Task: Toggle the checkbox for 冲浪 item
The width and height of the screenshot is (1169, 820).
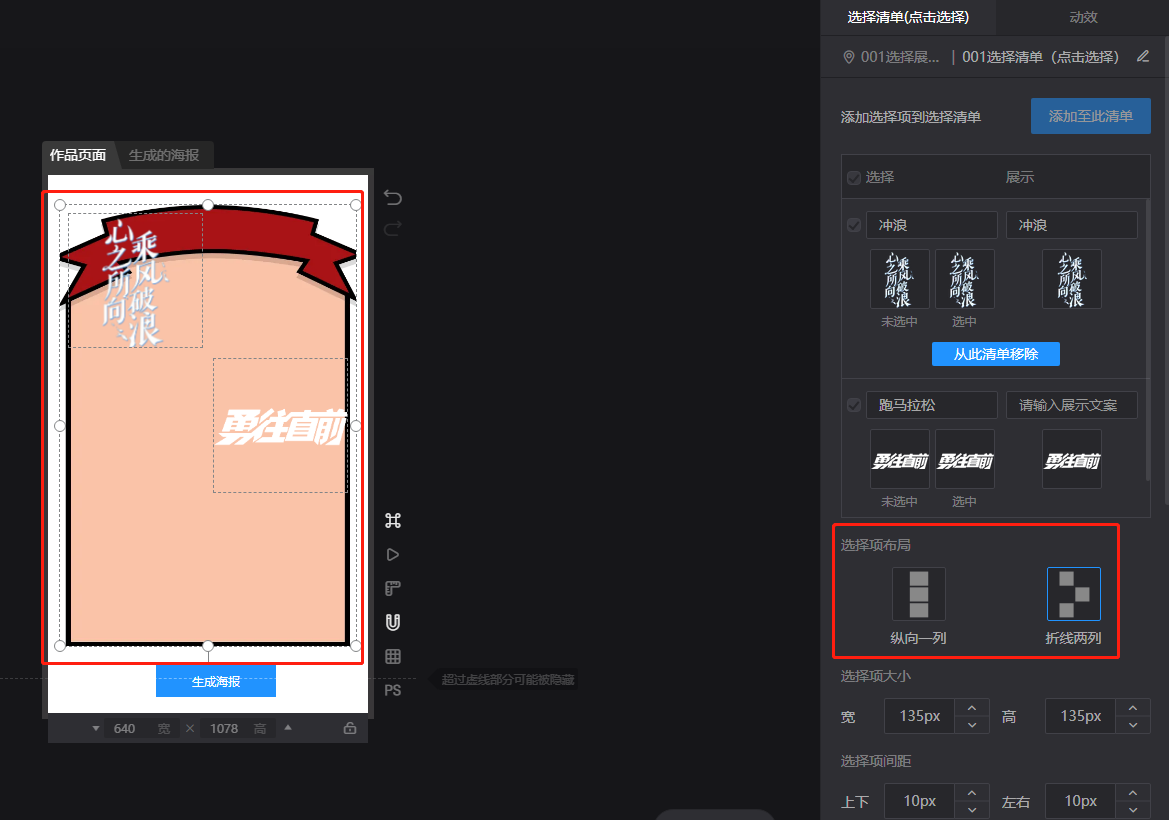Action: (x=854, y=225)
